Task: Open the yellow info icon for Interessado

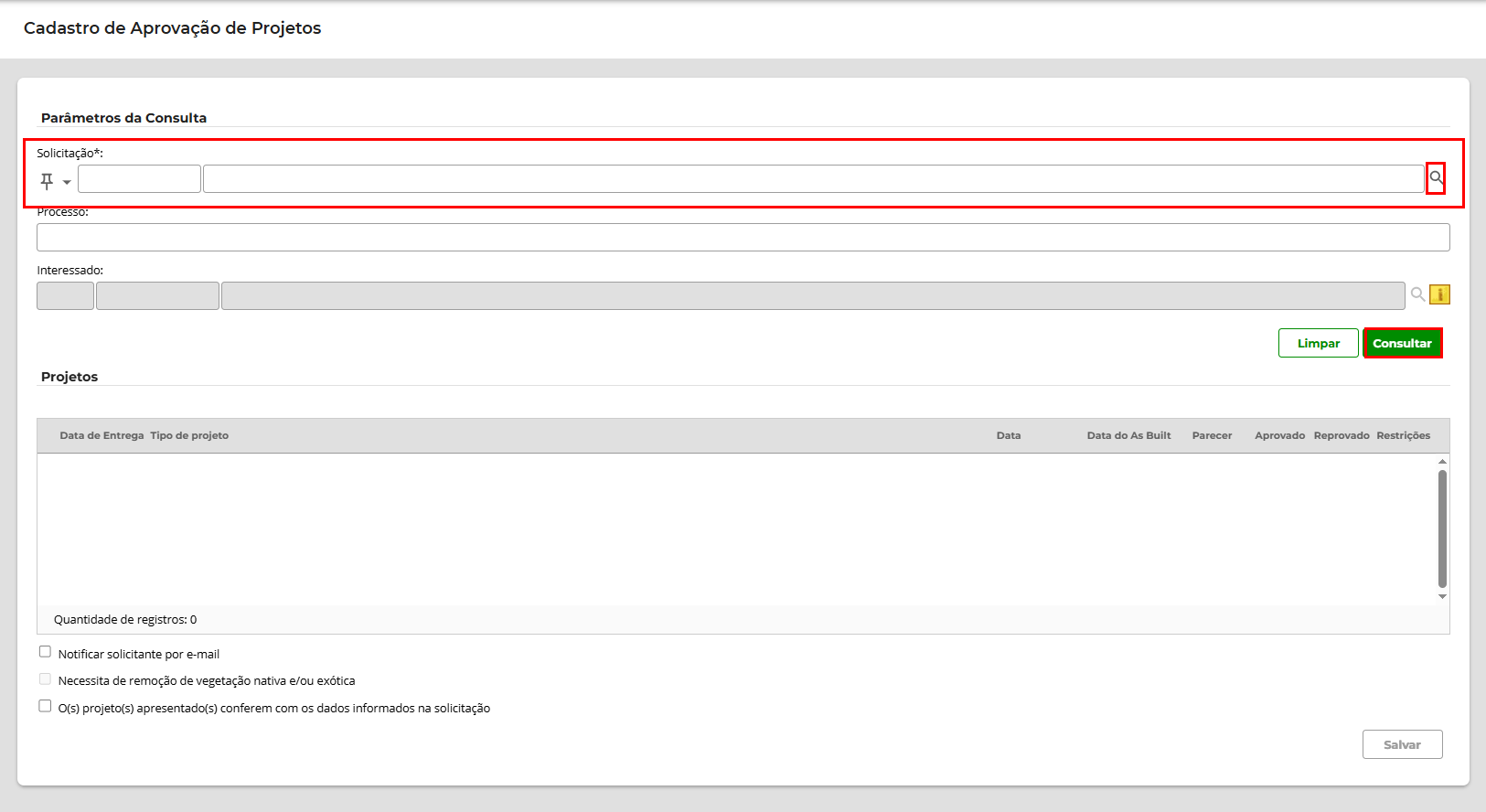Action: tap(1439, 294)
